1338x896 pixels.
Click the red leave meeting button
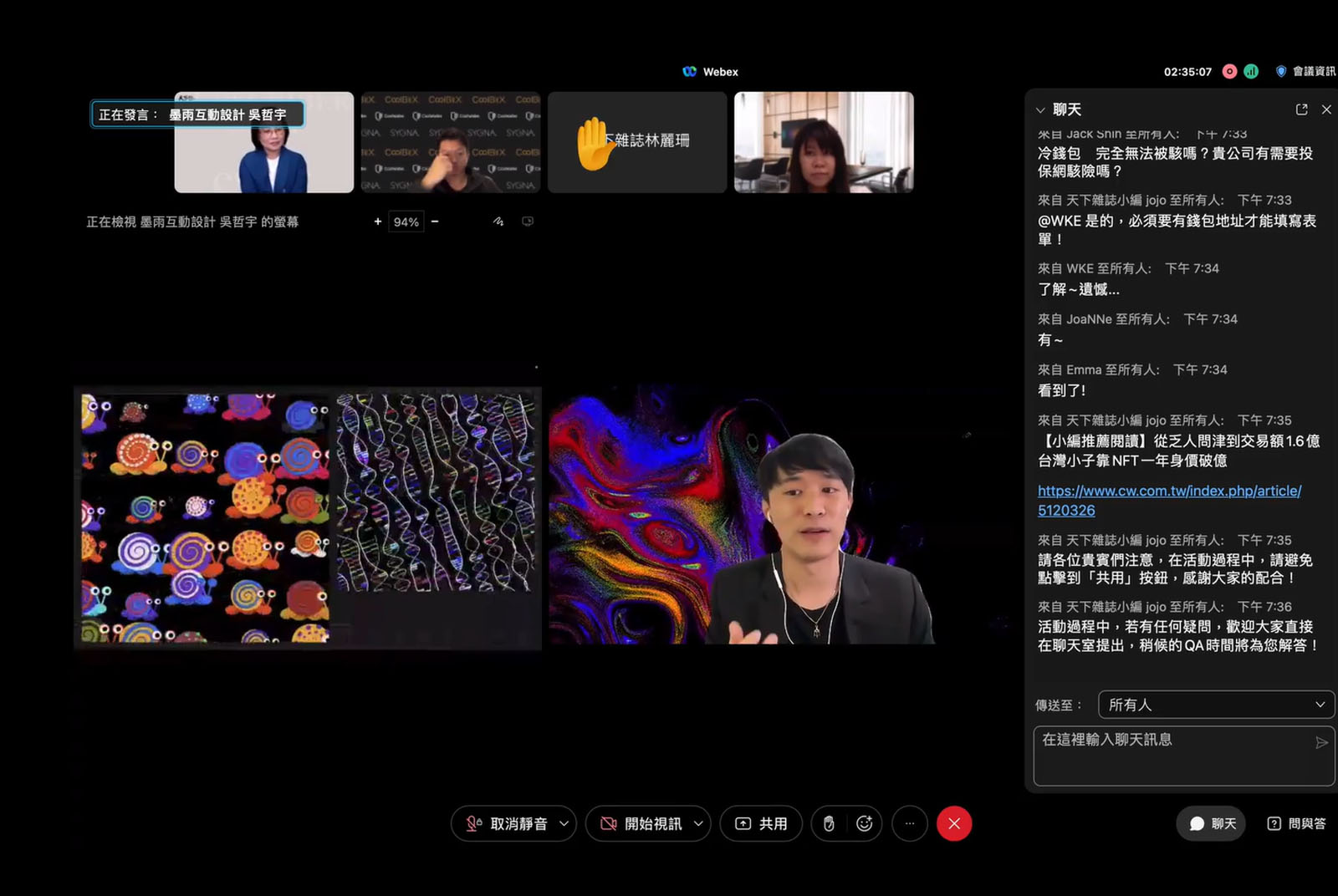pos(954,824)
